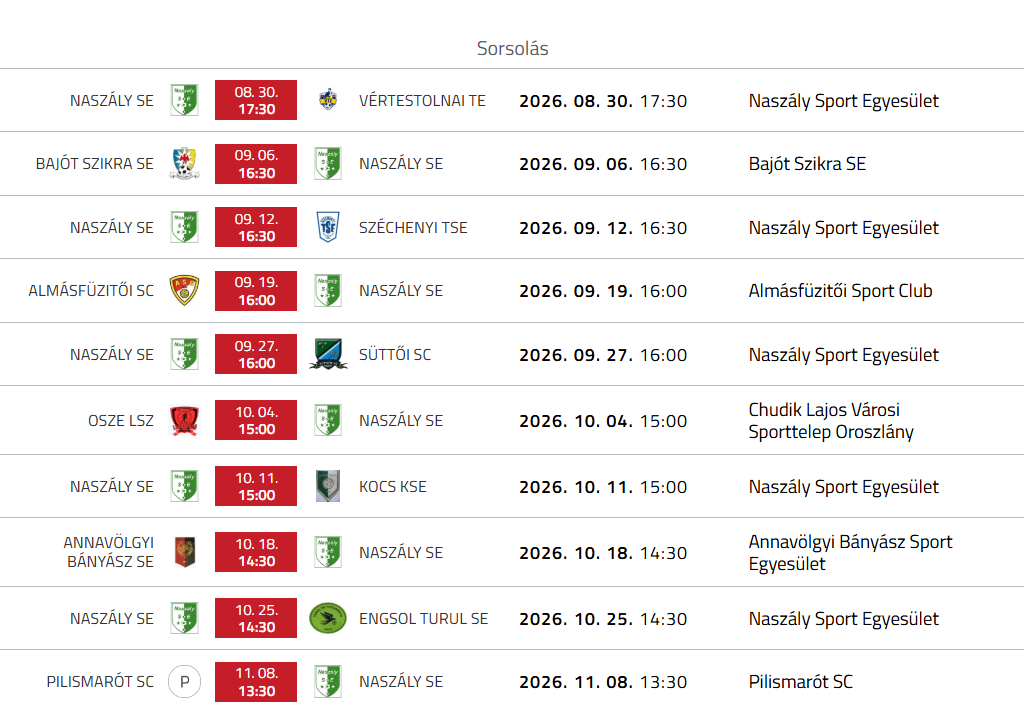This screenshot has width=1024, height=713.
Task: Click the ENGSOL TURUL SE team name
Action: tap(423, 618)
